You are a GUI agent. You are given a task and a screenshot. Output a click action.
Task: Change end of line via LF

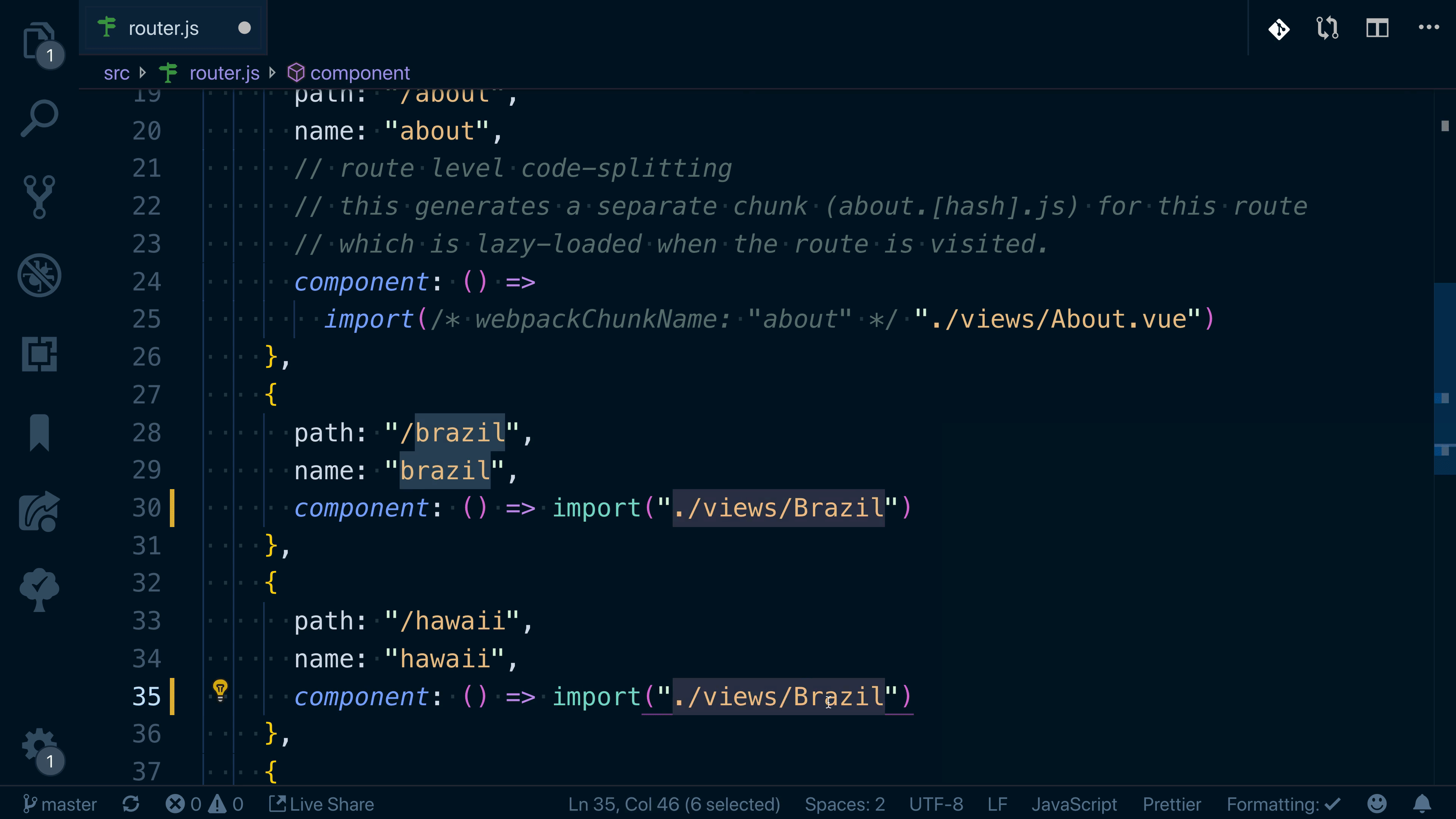[998, 804]
